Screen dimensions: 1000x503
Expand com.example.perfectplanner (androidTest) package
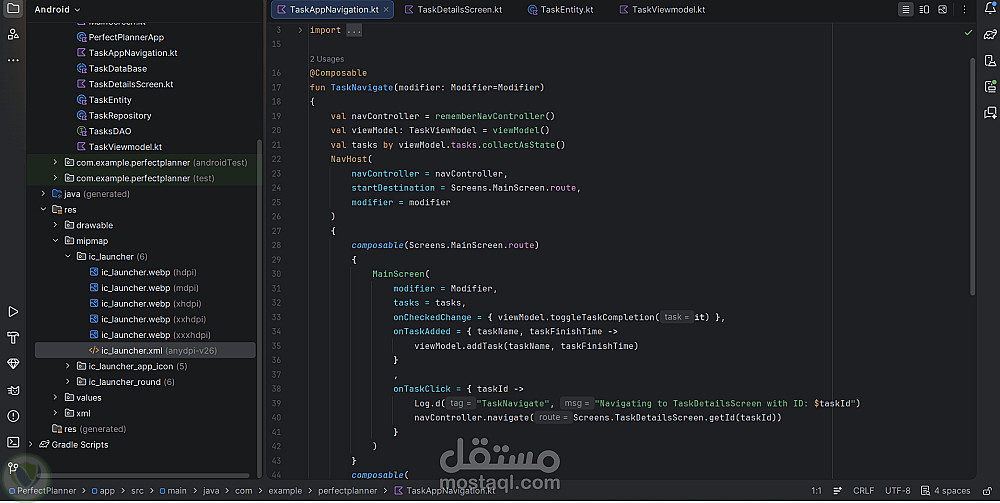click(55, 163)
